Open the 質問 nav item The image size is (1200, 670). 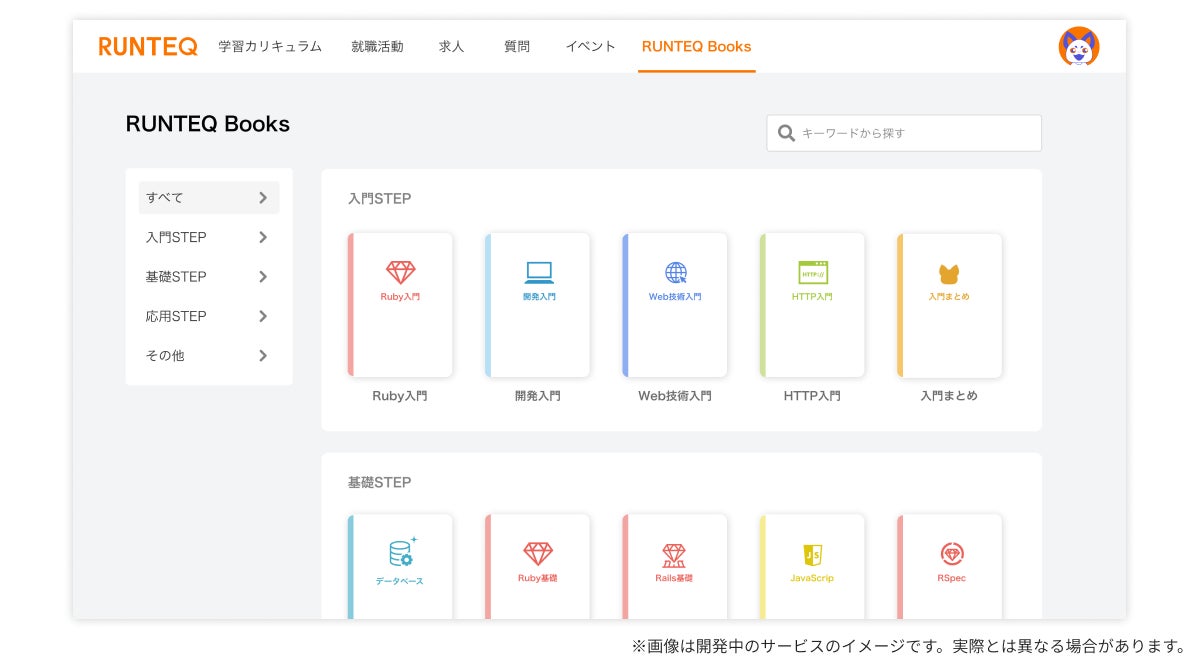point(517,46)
